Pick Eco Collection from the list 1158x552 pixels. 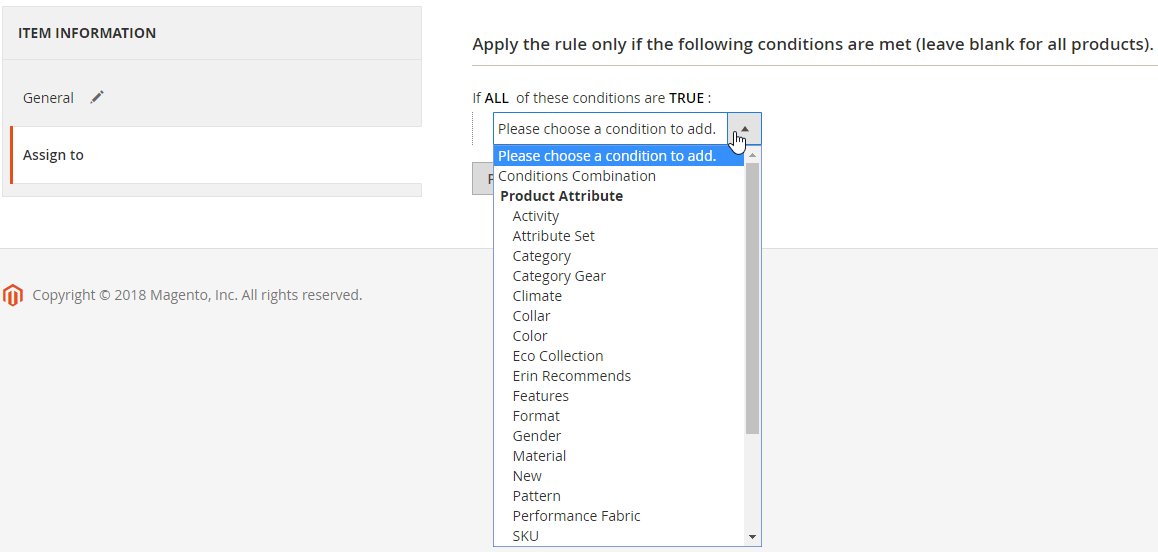(558, 356)
